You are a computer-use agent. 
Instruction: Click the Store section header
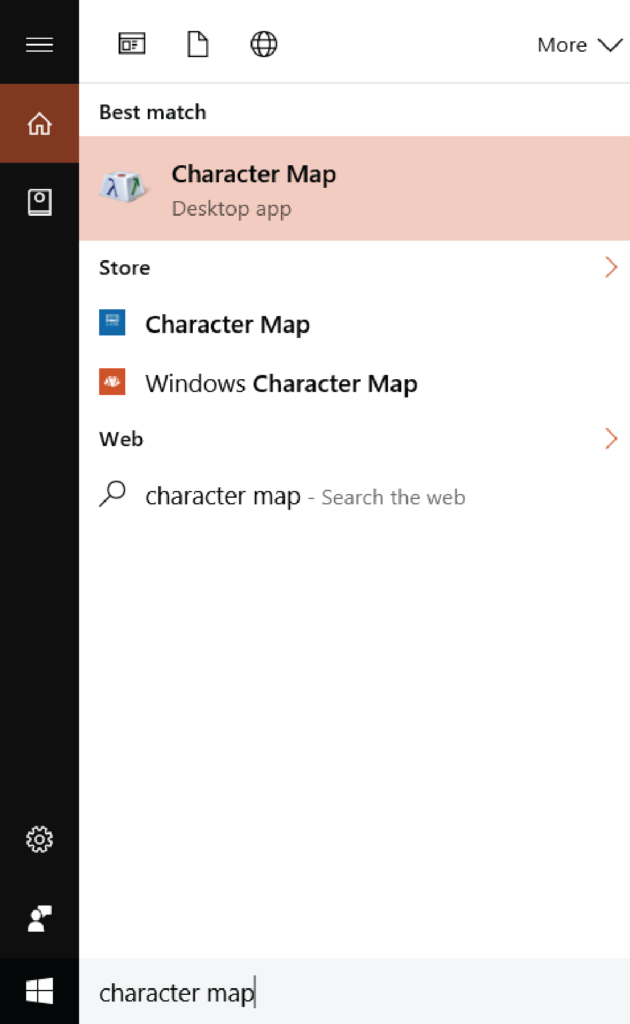tap(125, 268)
